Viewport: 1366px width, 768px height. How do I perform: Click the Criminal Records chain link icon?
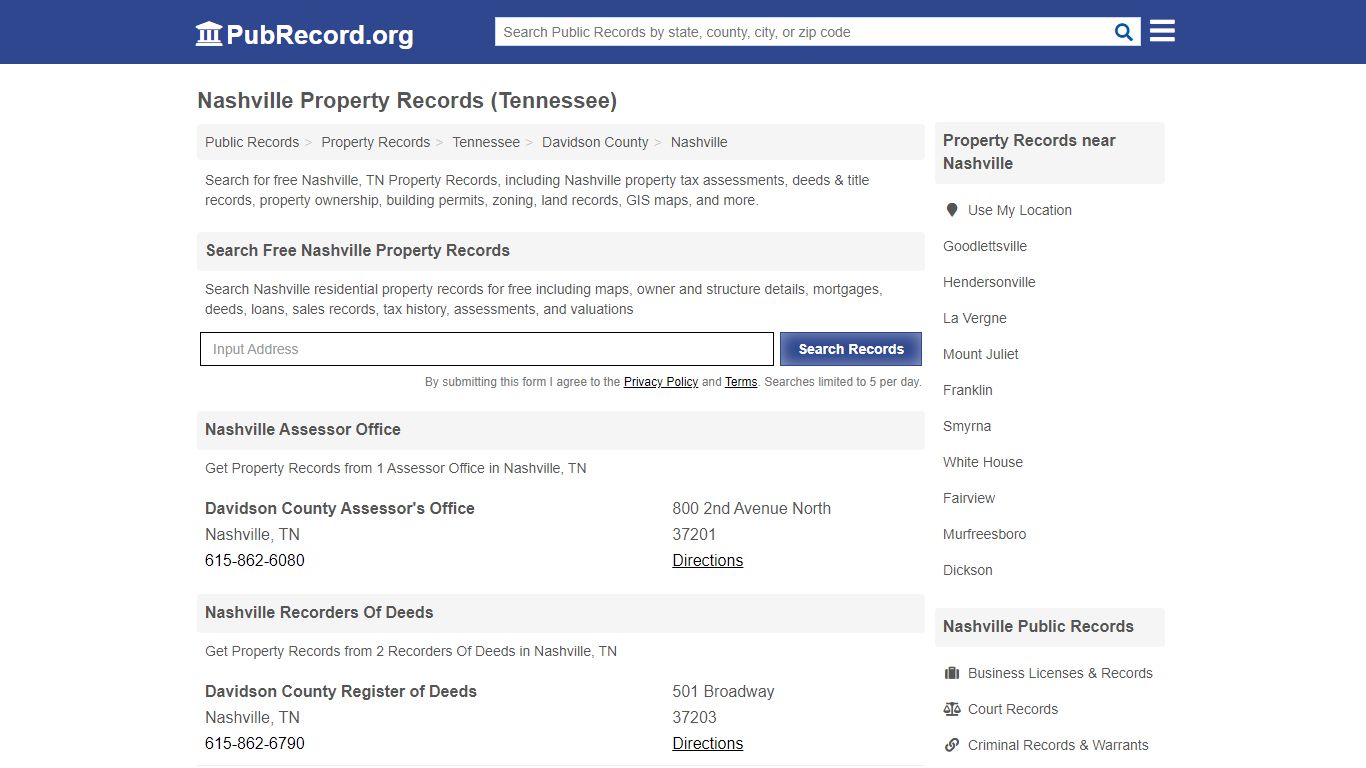tap(952, 745)
